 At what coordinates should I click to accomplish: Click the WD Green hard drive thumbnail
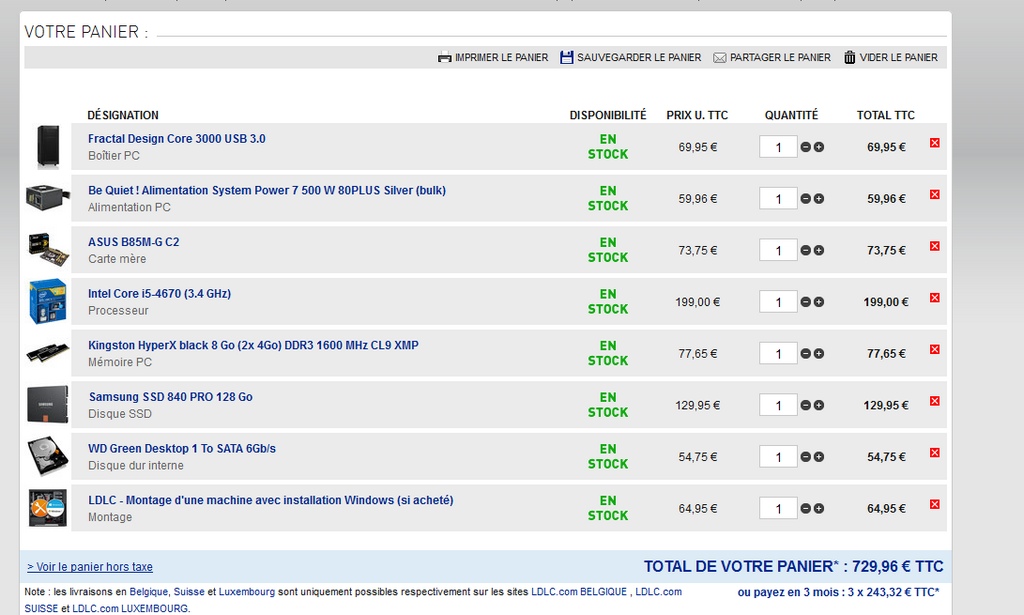click(x=48, y=456)
